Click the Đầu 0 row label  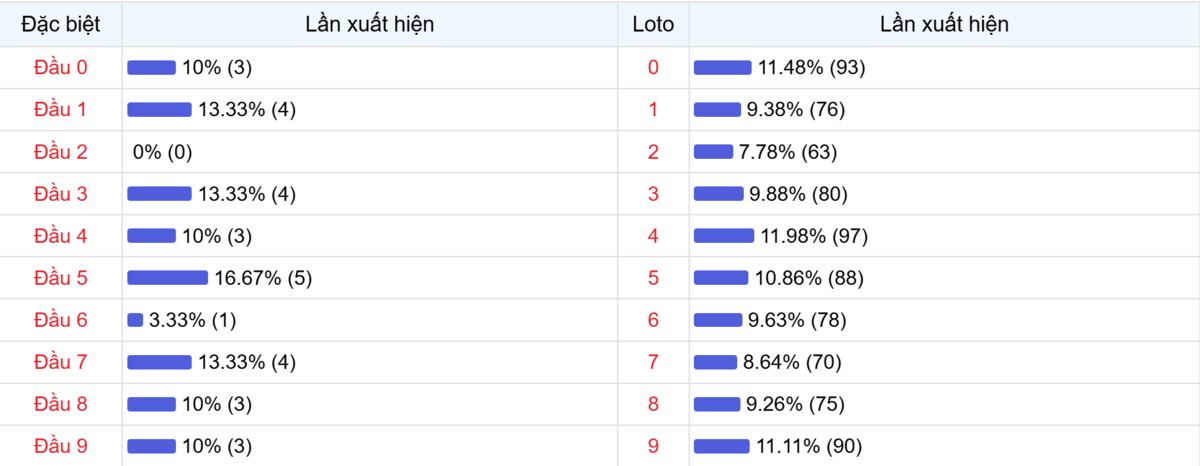coord(61,68)
